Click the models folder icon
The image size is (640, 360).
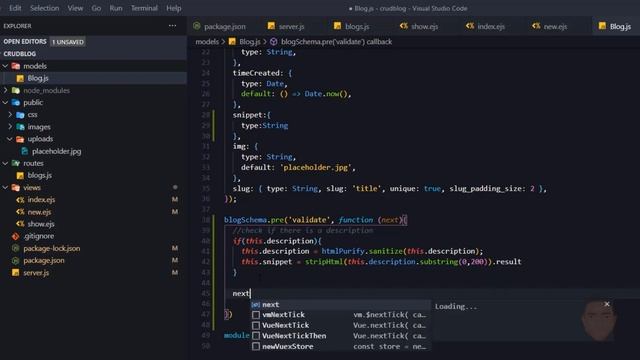16,66
